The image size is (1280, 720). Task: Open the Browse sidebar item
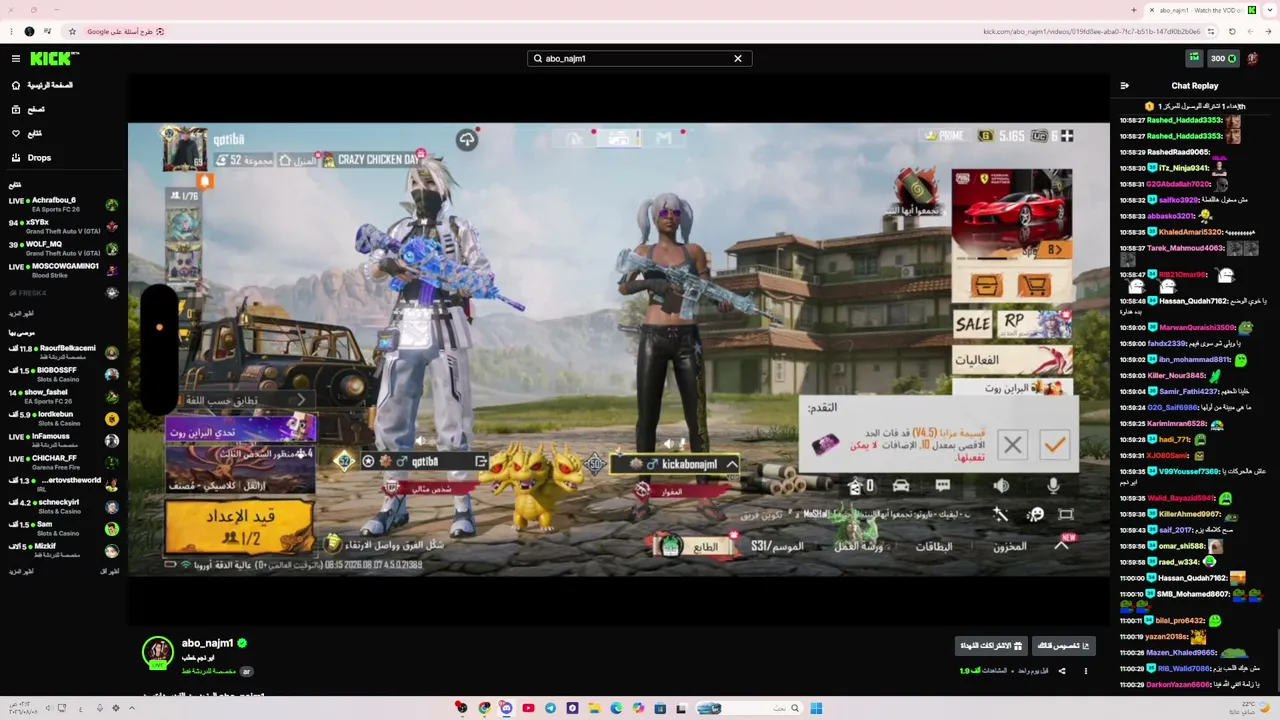(29, 110)
